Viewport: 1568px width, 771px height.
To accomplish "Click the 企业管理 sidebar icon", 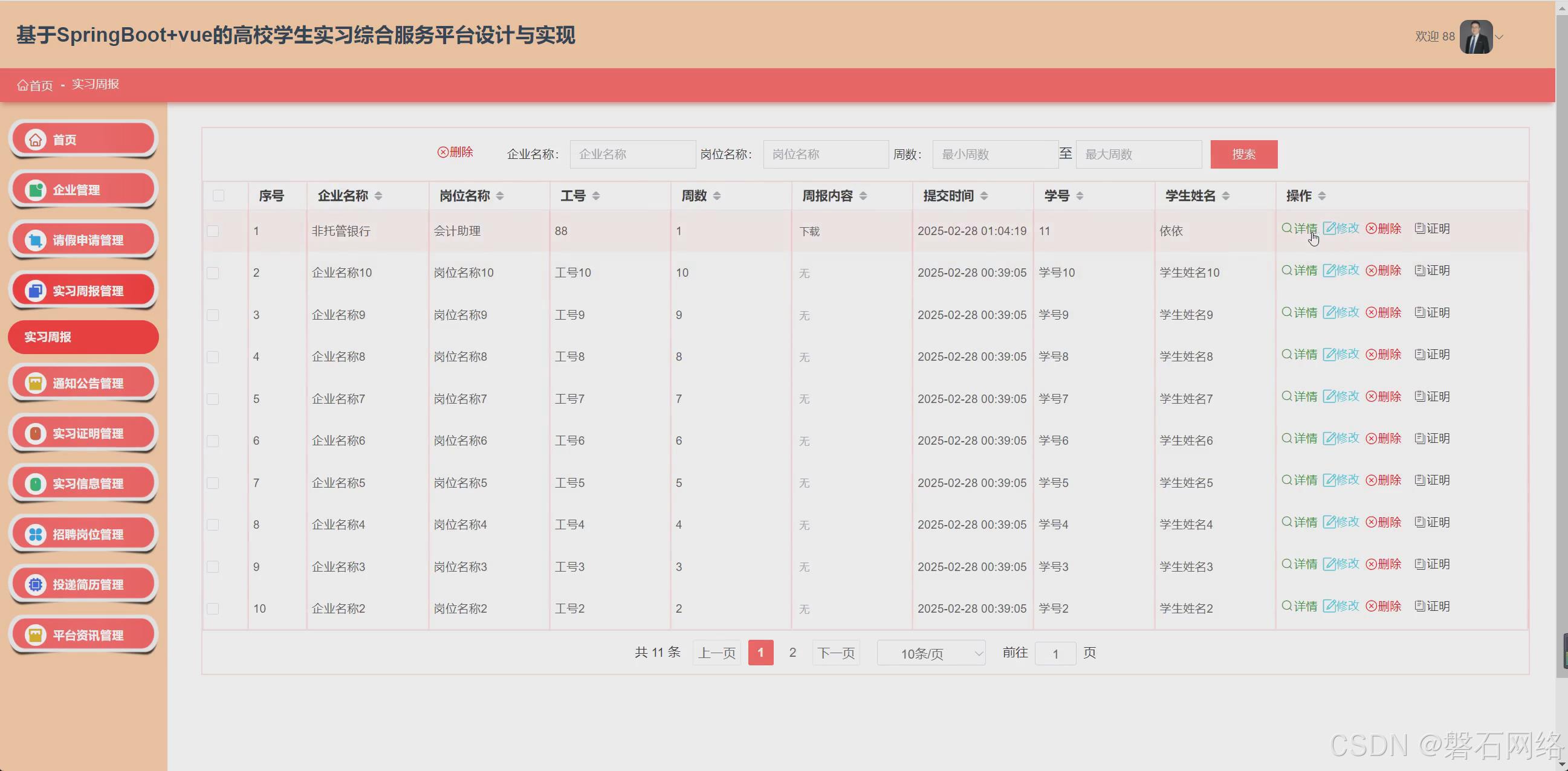I will coord(35,190).
